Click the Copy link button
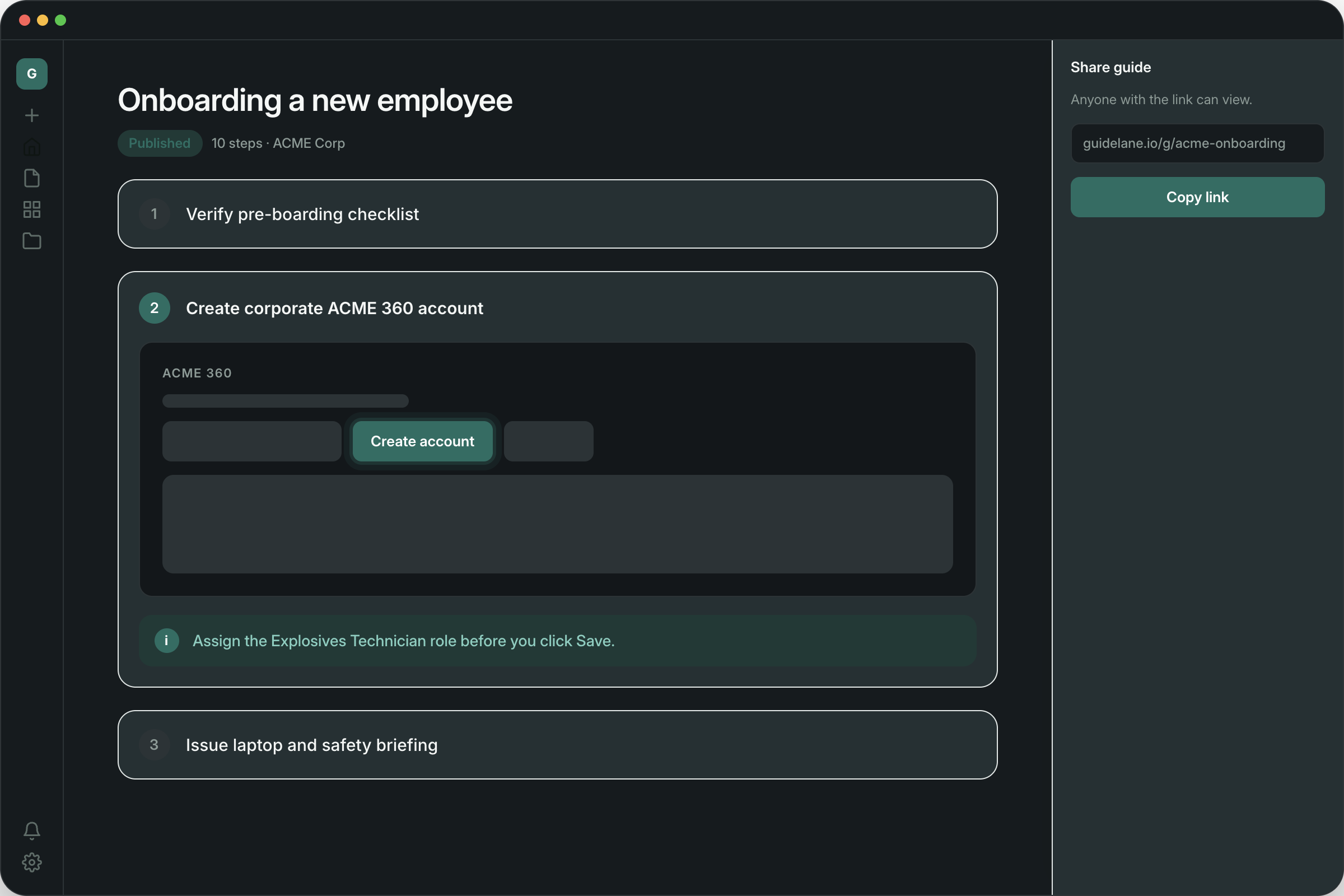Screen dimensions: 1344x896 coord(1197,197)
